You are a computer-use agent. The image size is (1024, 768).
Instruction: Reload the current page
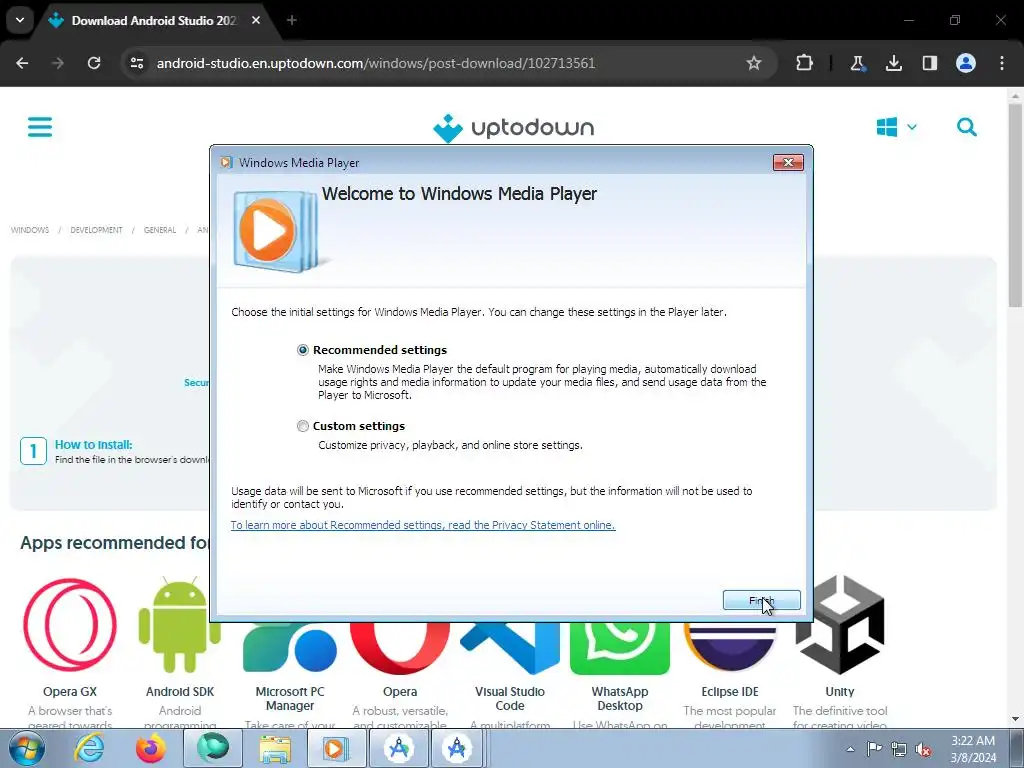point(94,63)
